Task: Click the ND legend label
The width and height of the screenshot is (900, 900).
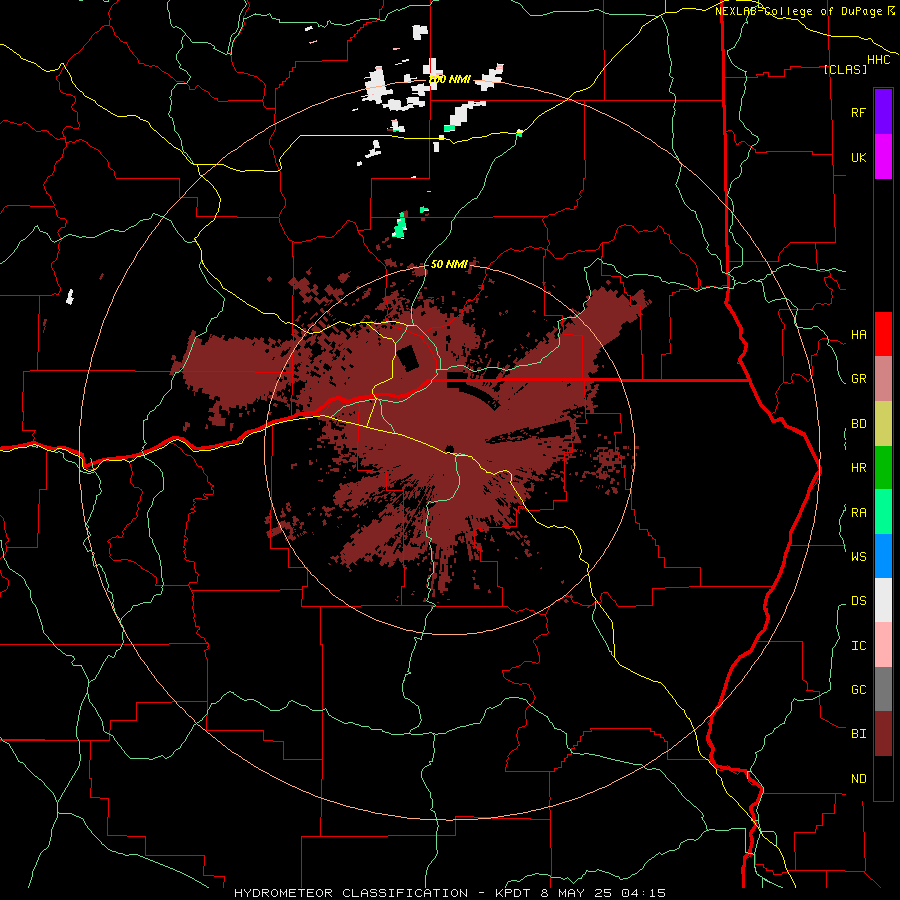Action: (x=858, y=779)
